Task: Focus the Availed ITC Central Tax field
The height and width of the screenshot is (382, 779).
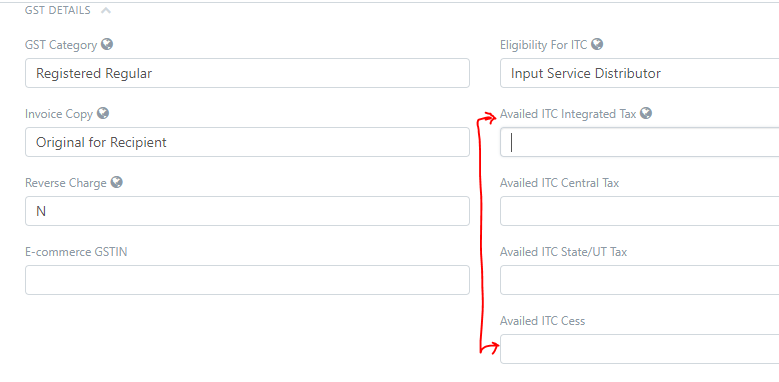Action: [x=639, y=211]
